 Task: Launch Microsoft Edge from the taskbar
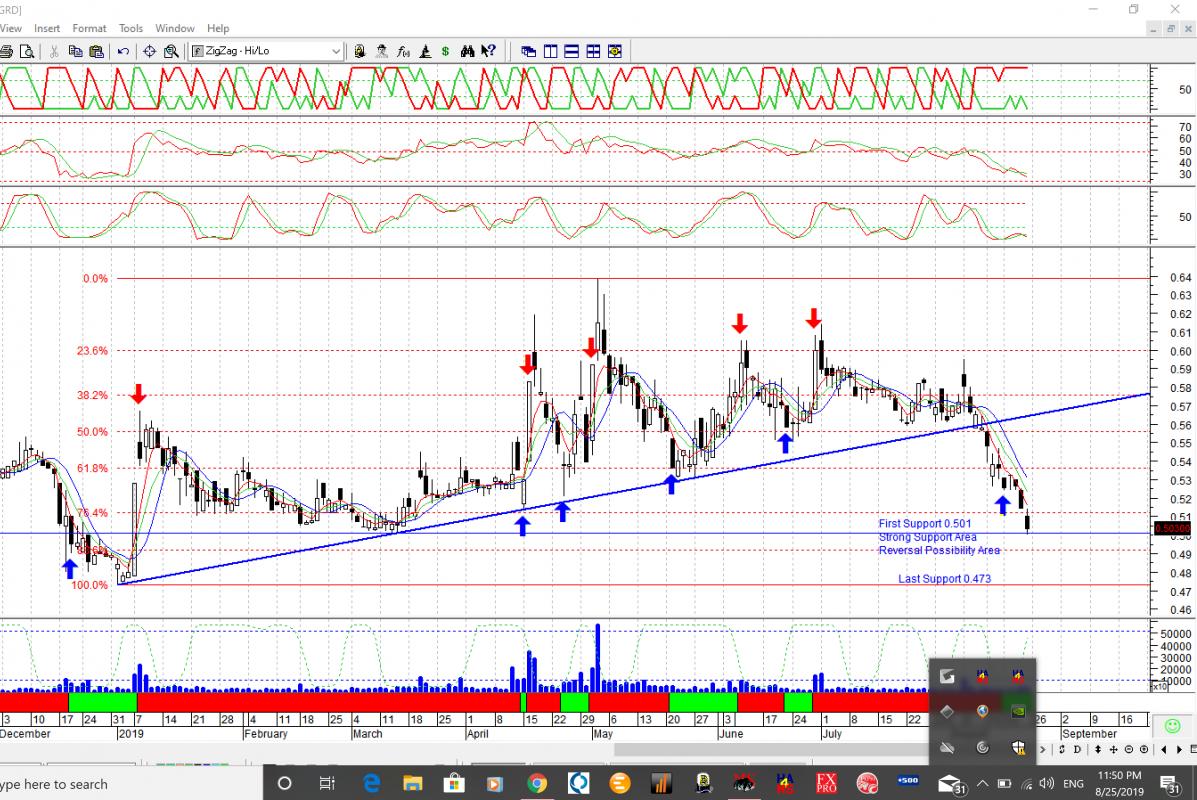(x=371, y=783)
